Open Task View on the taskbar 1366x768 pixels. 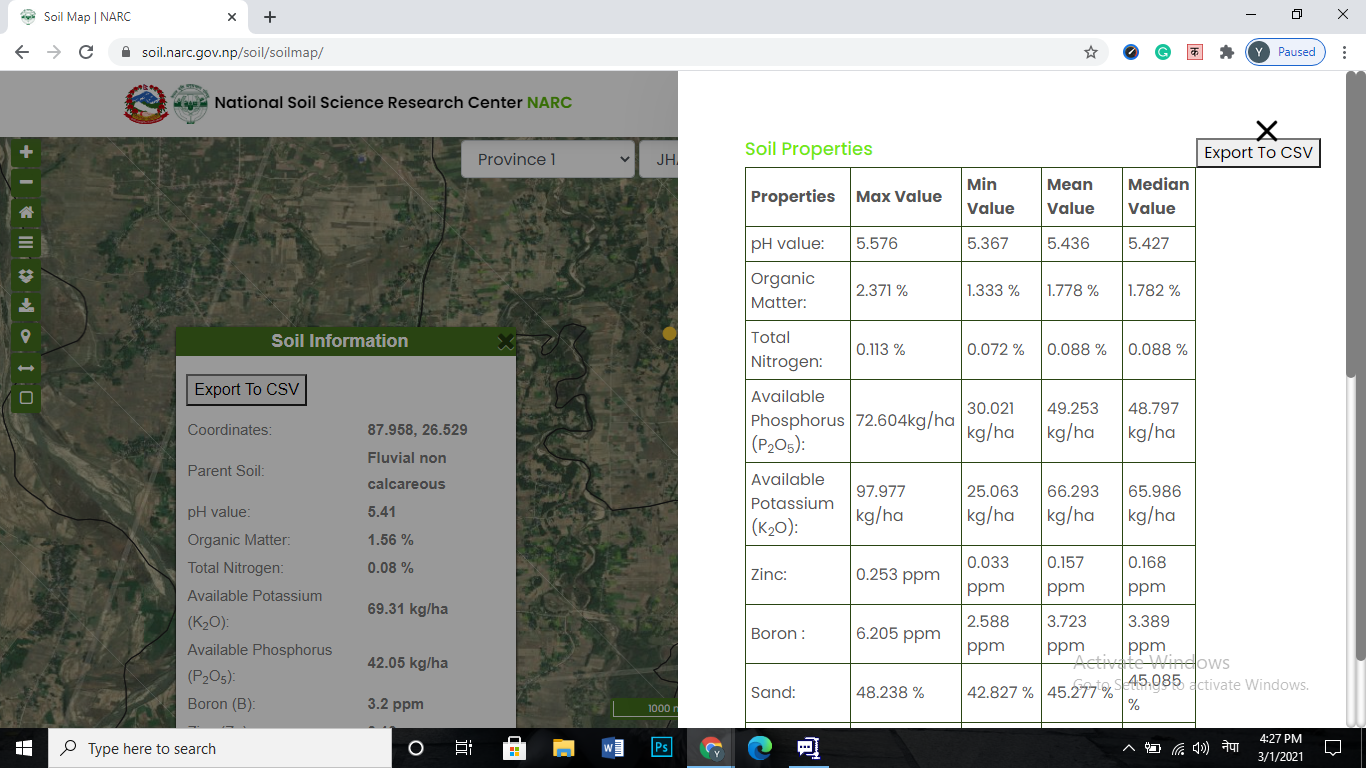click(464, 748)
